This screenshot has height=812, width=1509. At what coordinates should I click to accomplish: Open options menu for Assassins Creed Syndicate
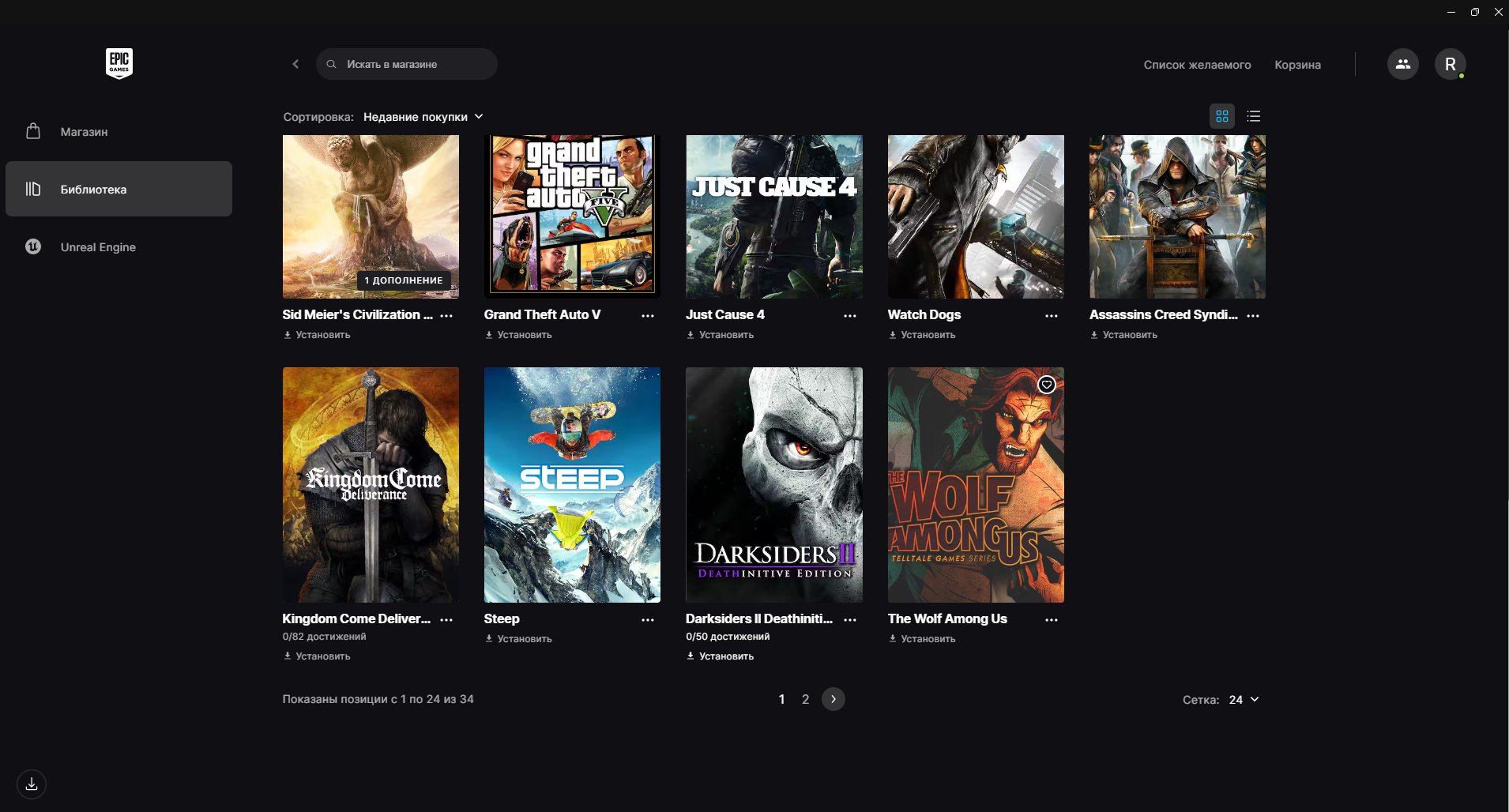coord(1253,315)
